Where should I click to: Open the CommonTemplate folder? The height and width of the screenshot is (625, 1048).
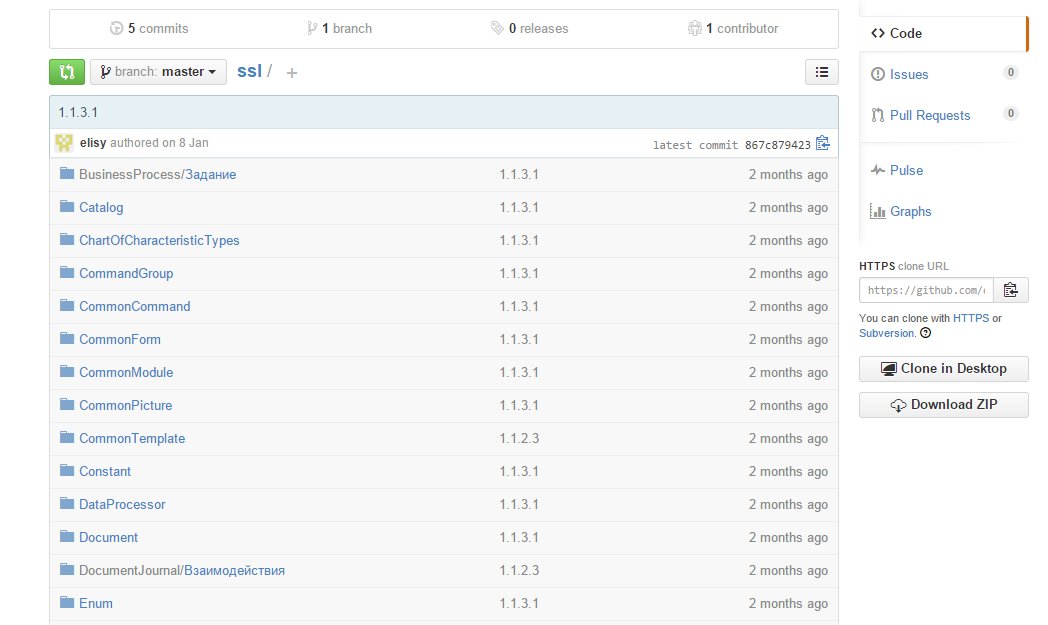(x=132, y=439)
